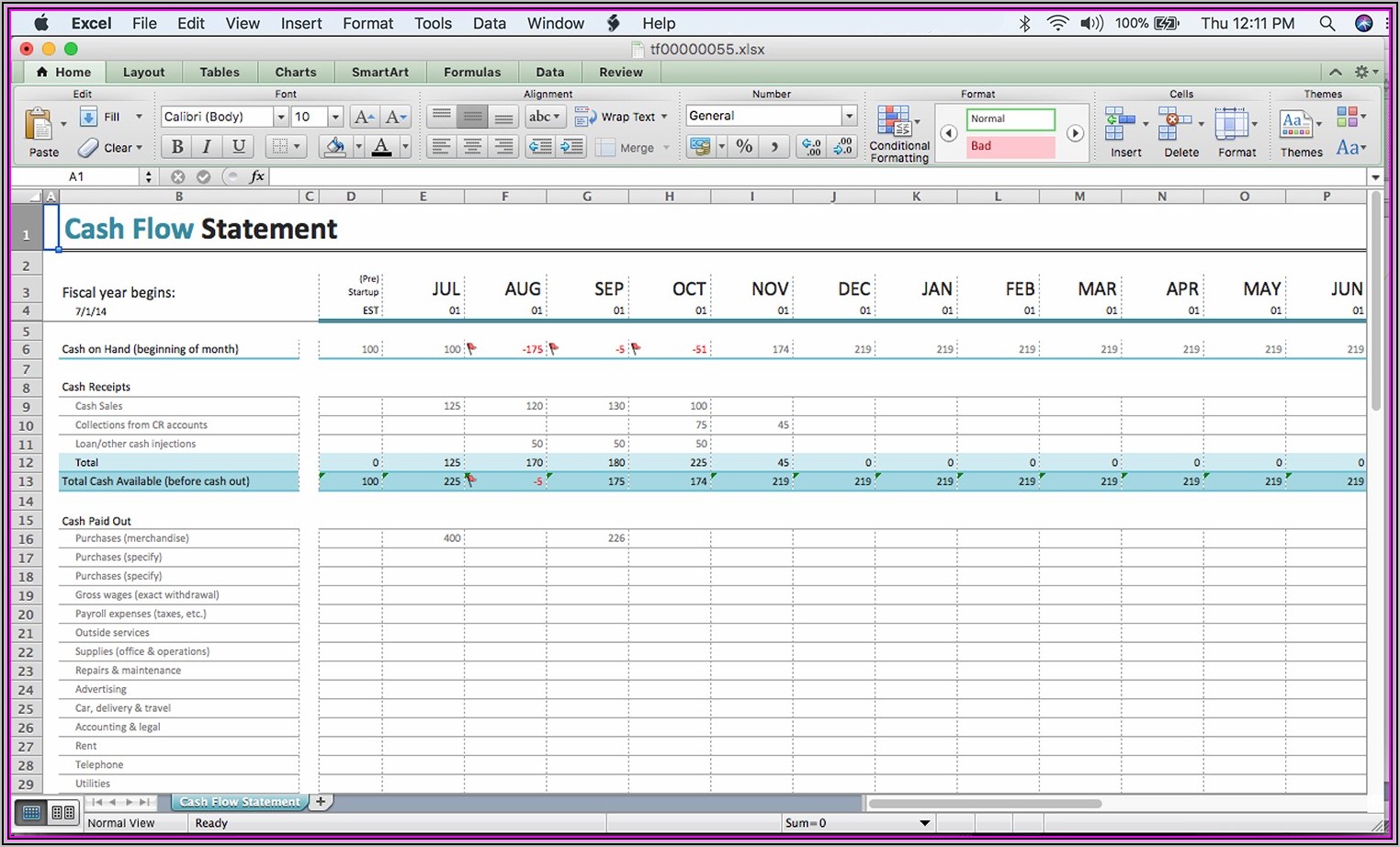Viewport: 1400px width, 847px height.
Task: Expand the General number format dropdown
Action: [x=849, y=116]
